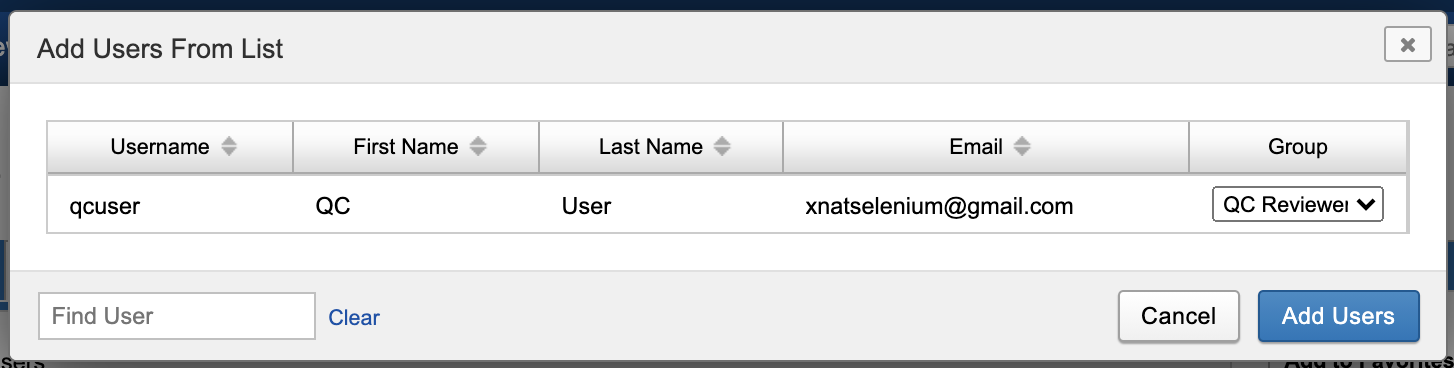Sort by the First Name column header
This screenshot has width=1454, height=368.
[x=416, y=147]
